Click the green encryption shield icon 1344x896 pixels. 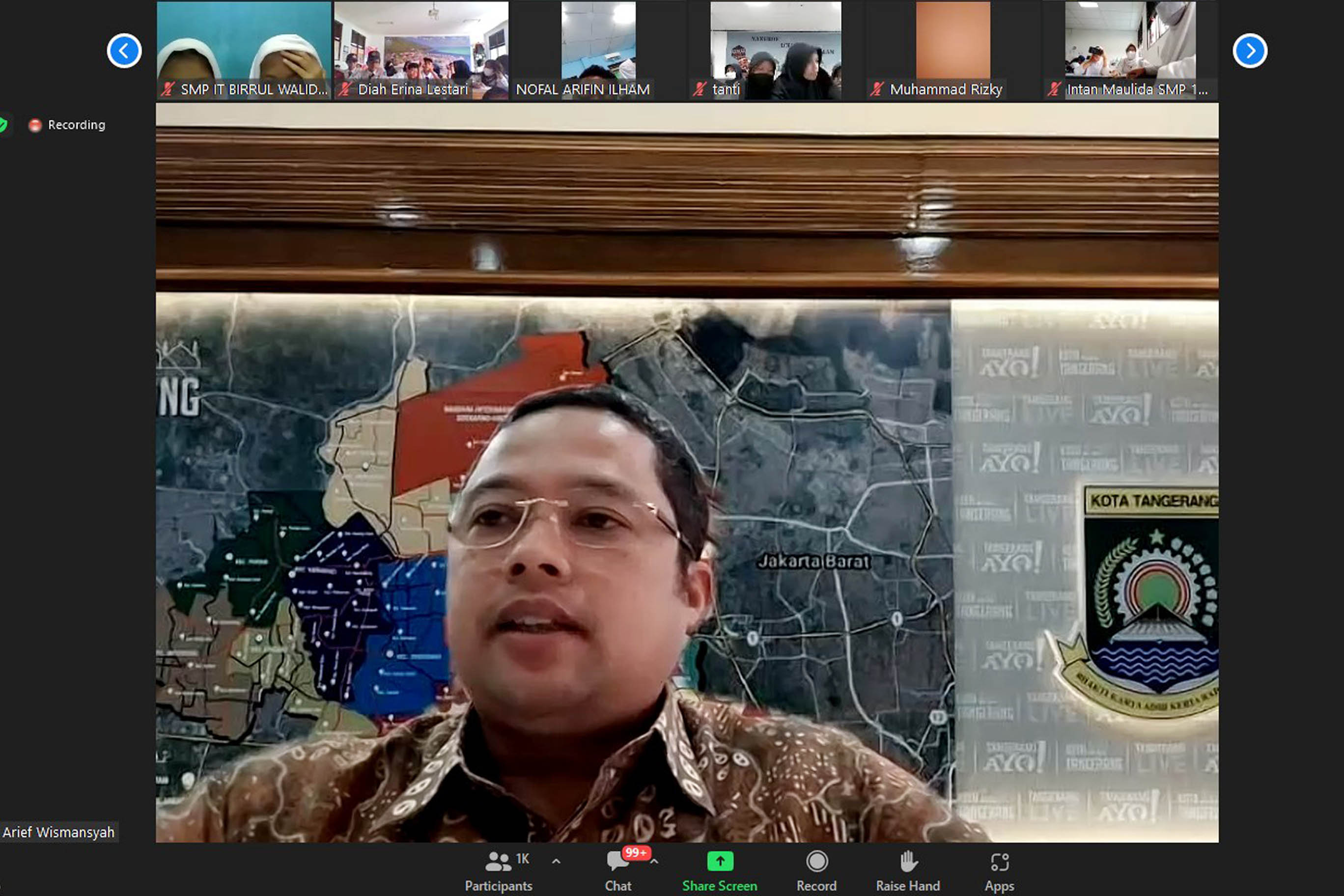tap(3, 125)
